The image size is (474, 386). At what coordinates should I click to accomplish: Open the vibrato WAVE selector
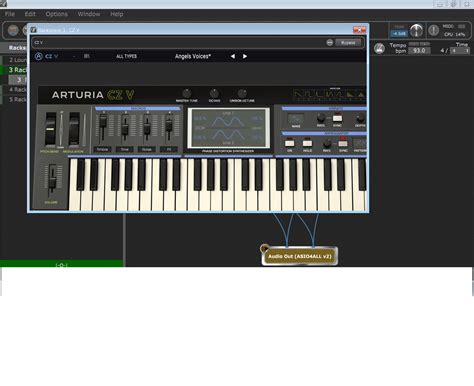[x=296, y=118]
